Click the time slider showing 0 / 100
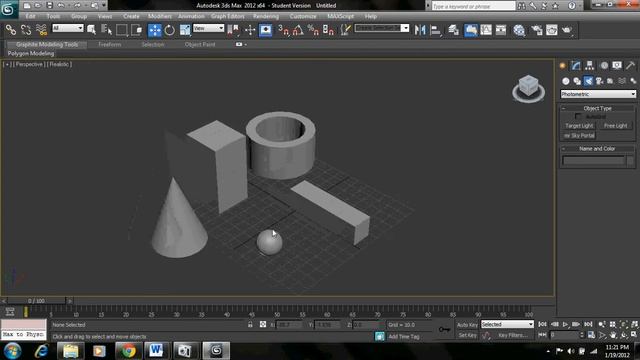640x360 pixels. point(36,301)
